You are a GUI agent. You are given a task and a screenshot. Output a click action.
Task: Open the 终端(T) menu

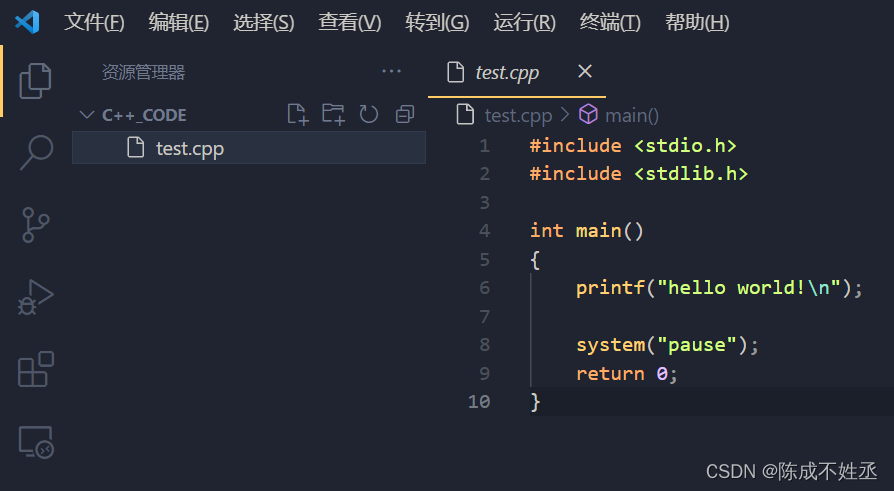(610, 22)
